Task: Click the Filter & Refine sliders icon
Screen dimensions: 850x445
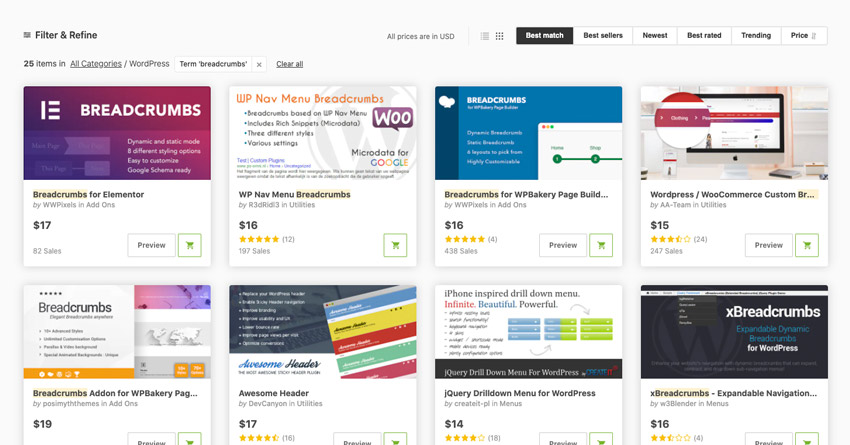Action: tap(27, 35)
